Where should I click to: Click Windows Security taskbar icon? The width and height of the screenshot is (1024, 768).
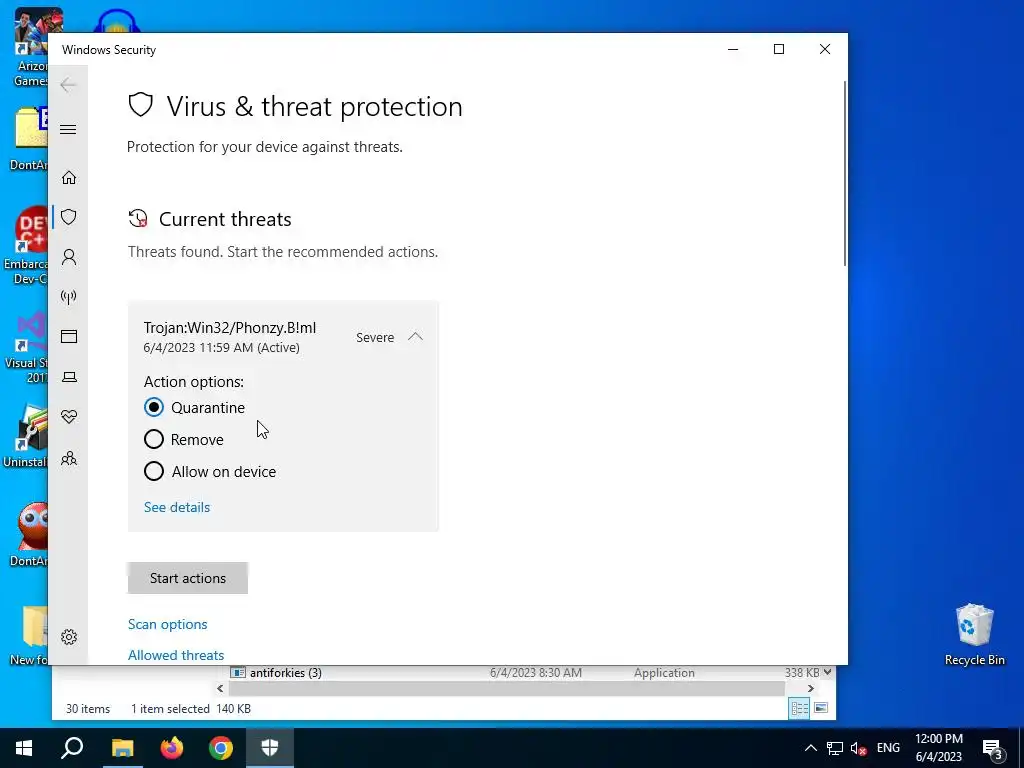270,748
